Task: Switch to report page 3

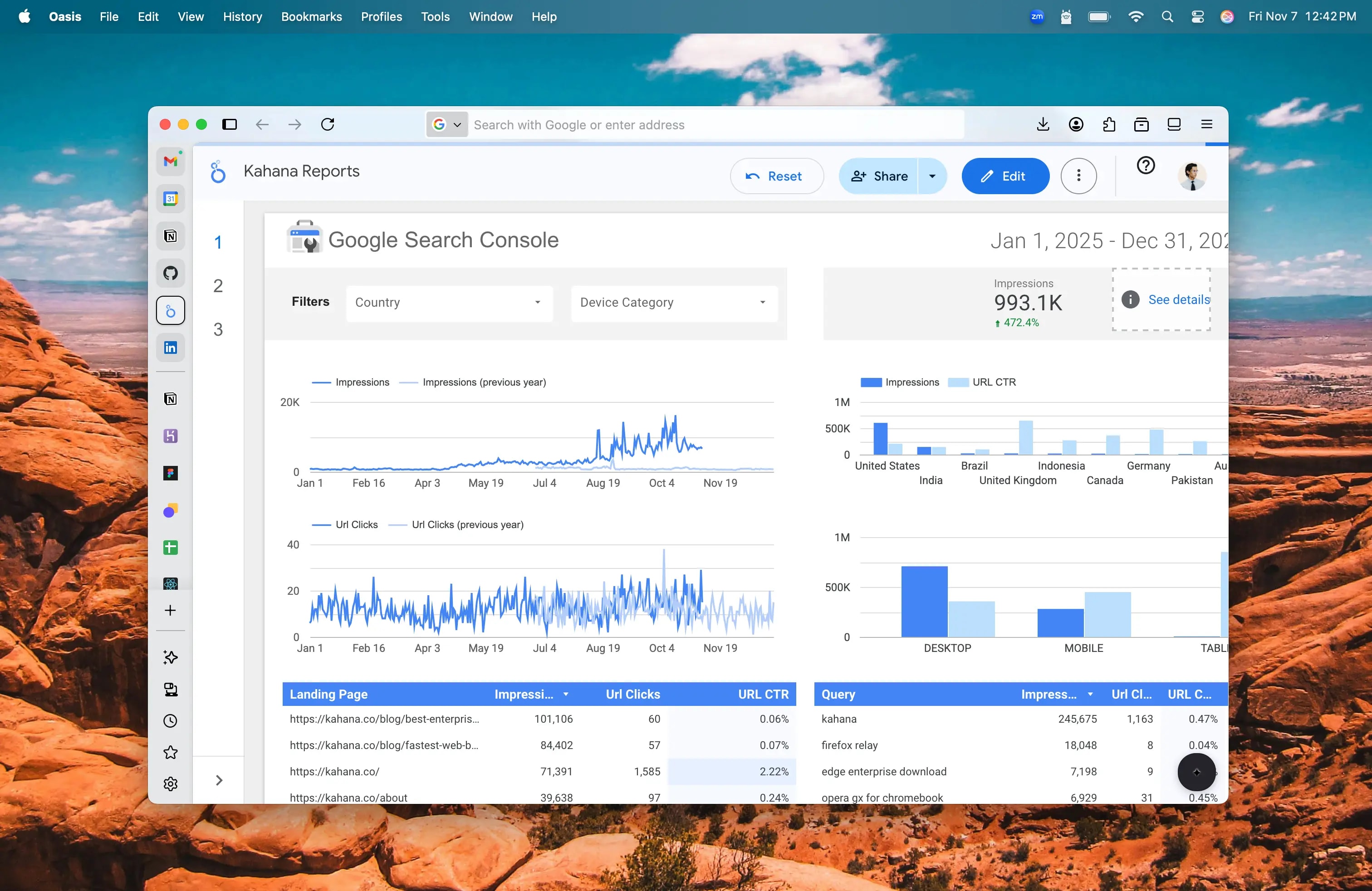Action: point(218,329)
